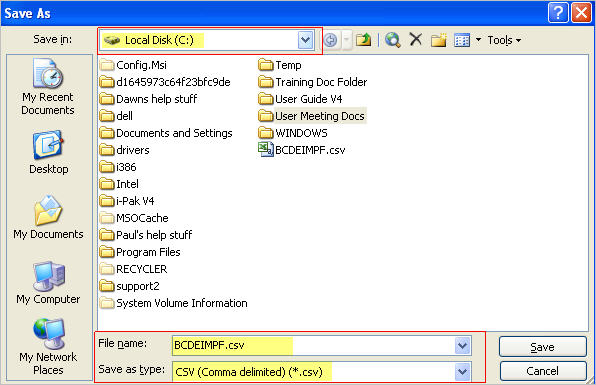The height and width of the screenshot is (385, 596).
Task: Select the Intel folder
Action: pos(119,184)
